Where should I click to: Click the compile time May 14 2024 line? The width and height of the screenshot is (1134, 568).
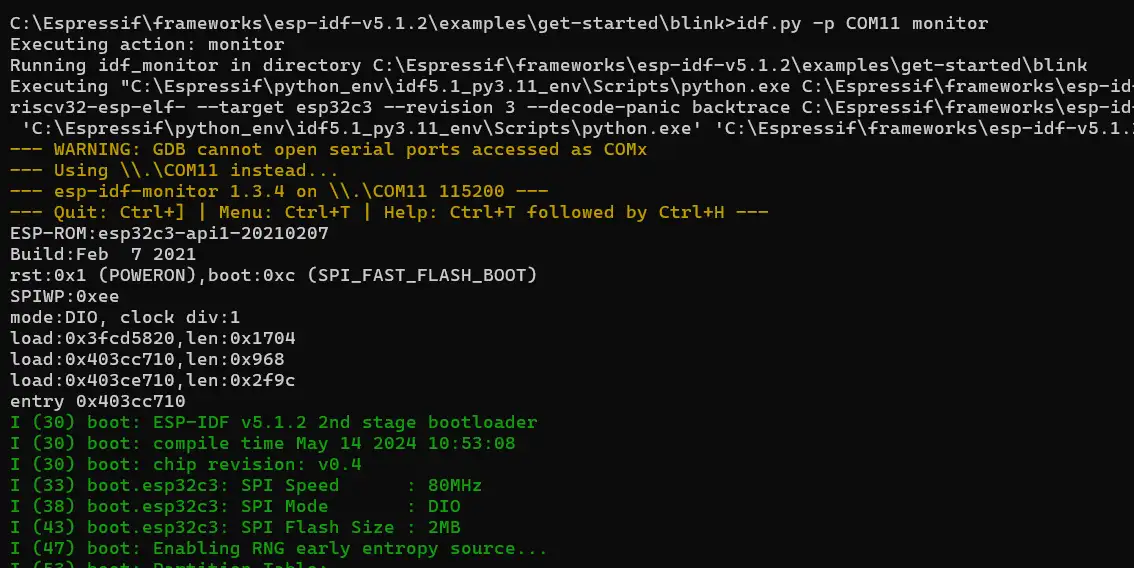[x=262, y=443]
